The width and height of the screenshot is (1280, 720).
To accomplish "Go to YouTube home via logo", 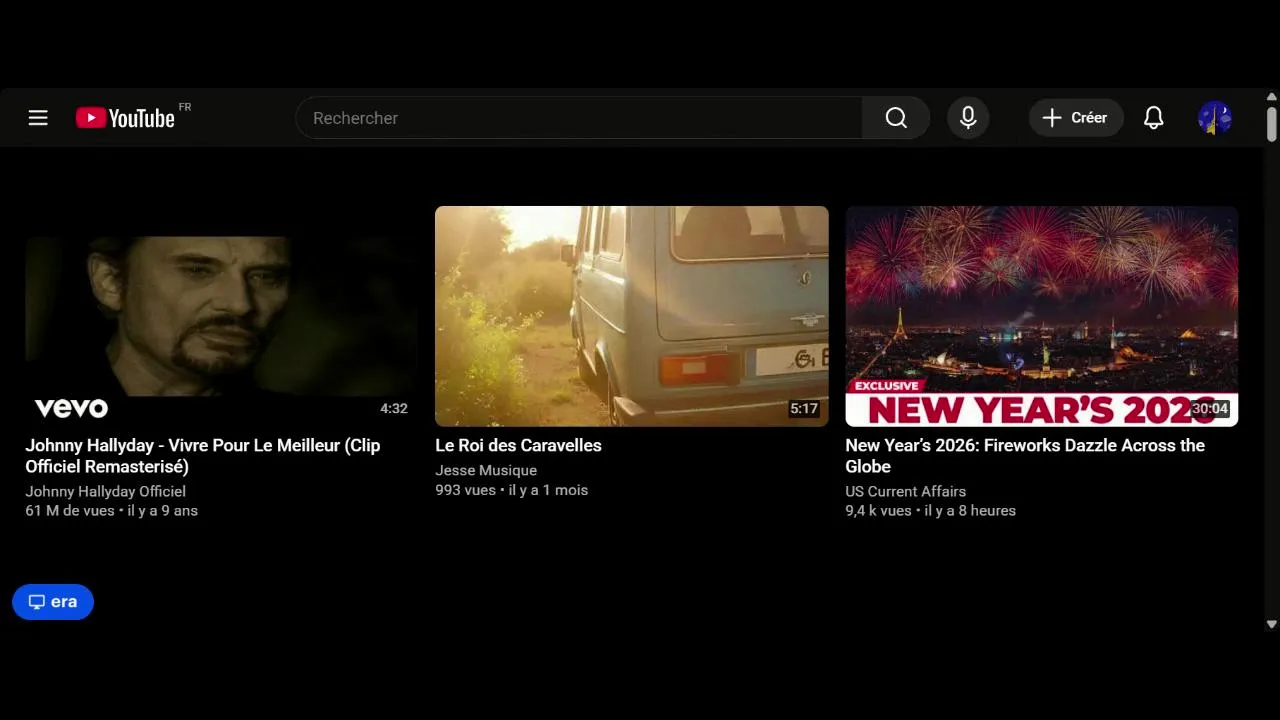I will (126, 118).
